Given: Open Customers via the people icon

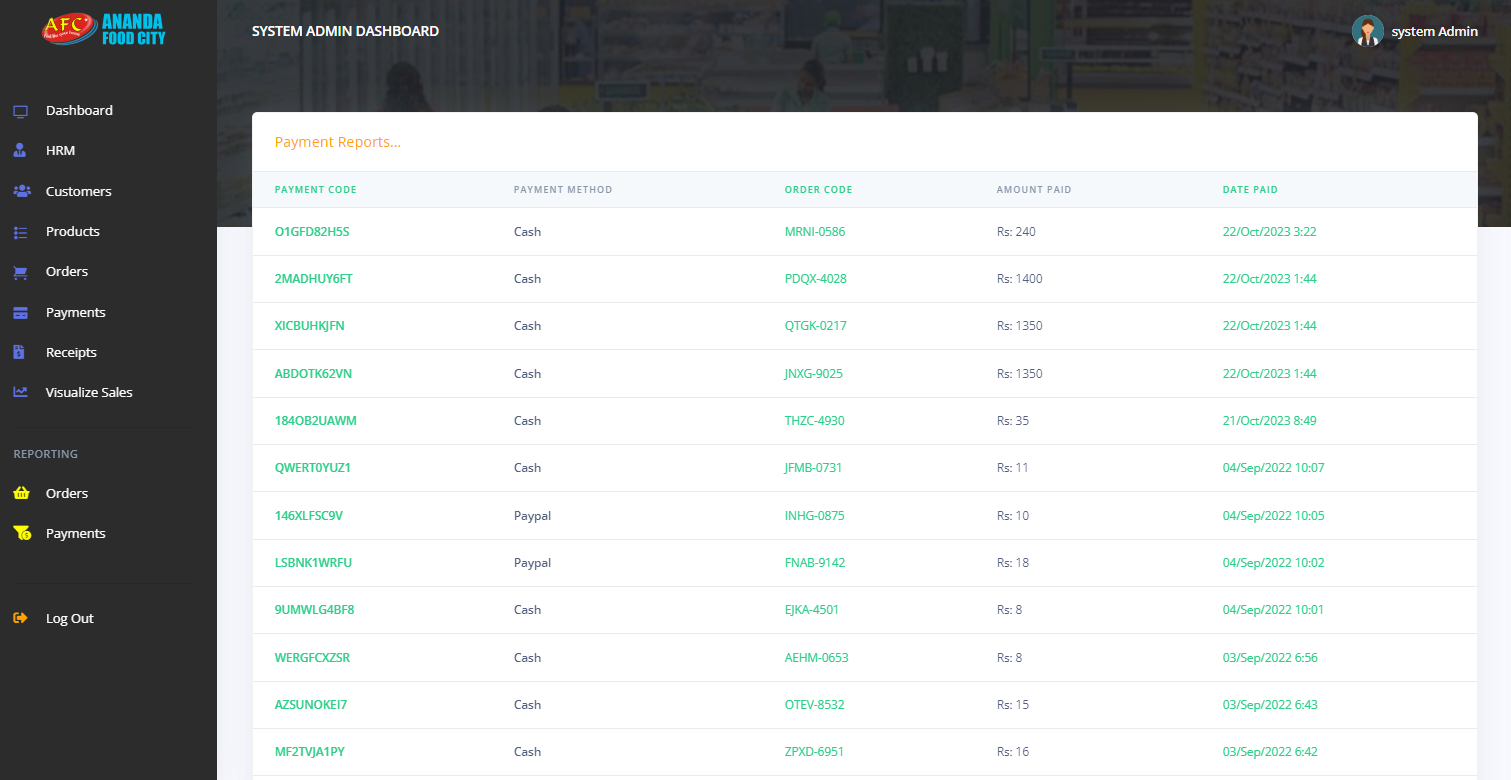Looking at the screenshot, I should pos(20,191).
